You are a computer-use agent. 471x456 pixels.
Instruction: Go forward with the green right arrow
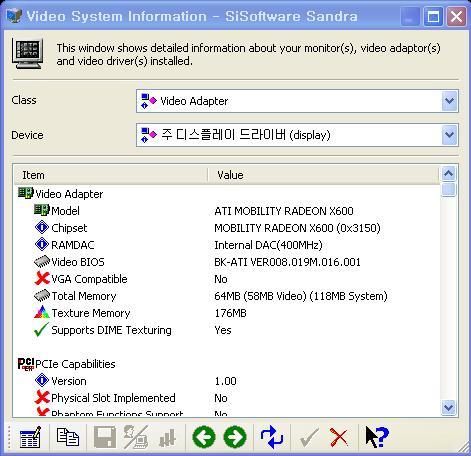(x=235, y=437)
